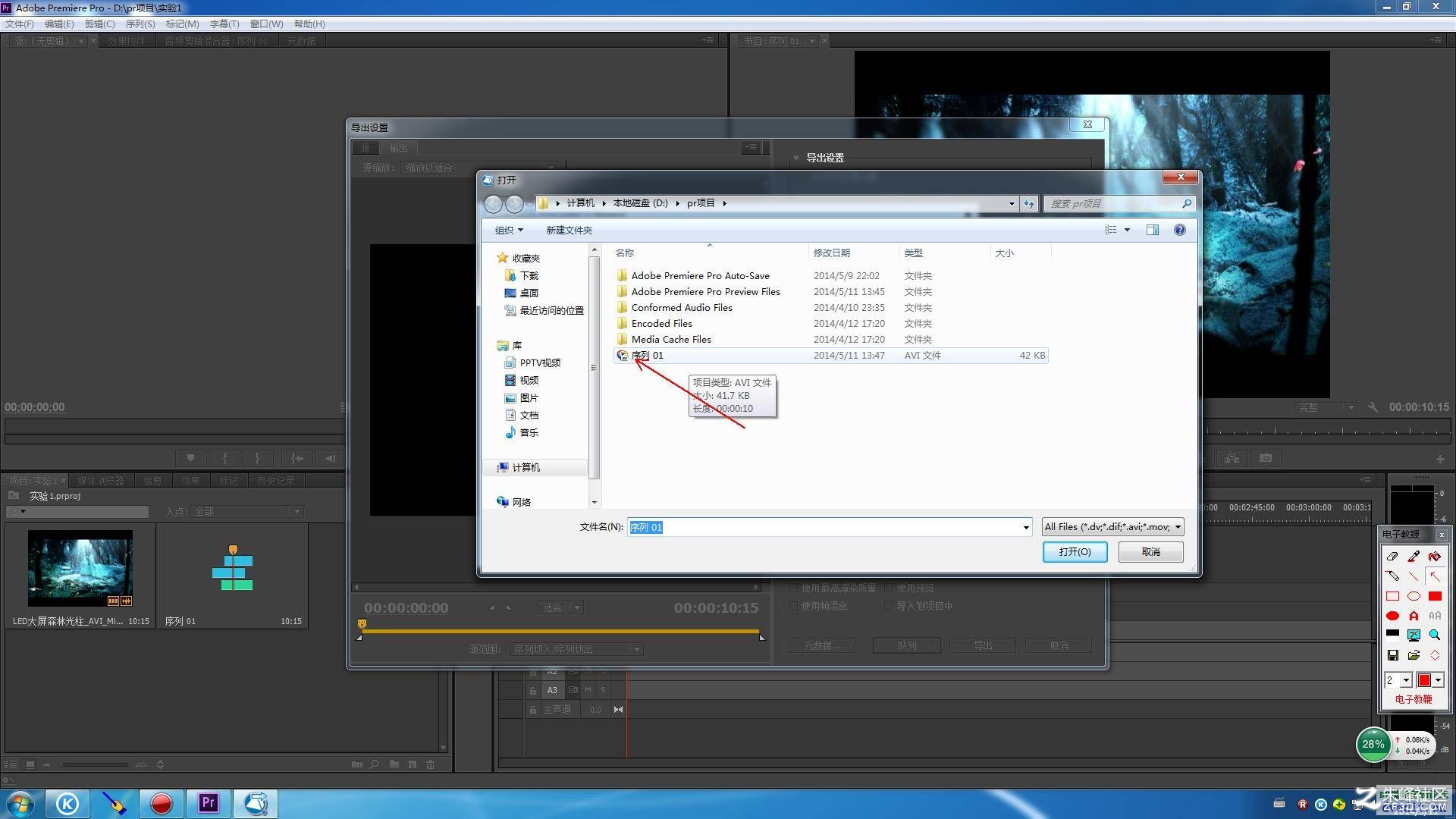The width and height of the screenshot is (1456, 819).
Task: Click the screen capture monitor icon in palette
Action: (1414, 635)
